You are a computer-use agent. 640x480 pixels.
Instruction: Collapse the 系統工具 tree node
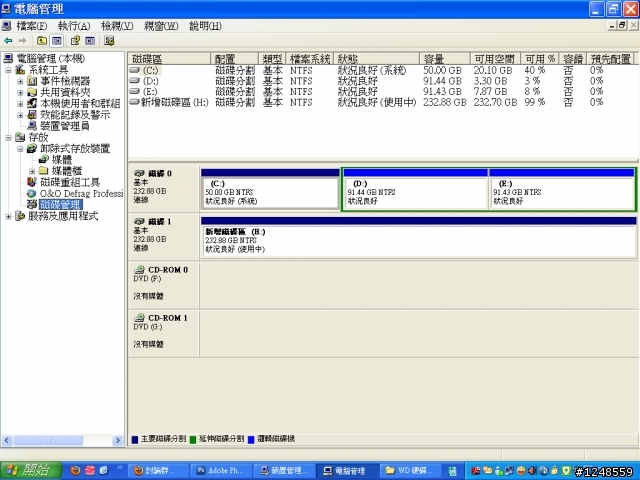tap(9, 70)
